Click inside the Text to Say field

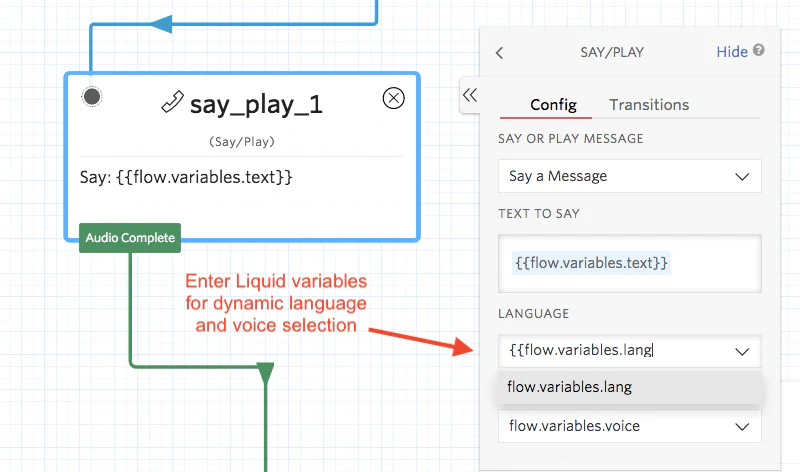[x=630, y=263]
